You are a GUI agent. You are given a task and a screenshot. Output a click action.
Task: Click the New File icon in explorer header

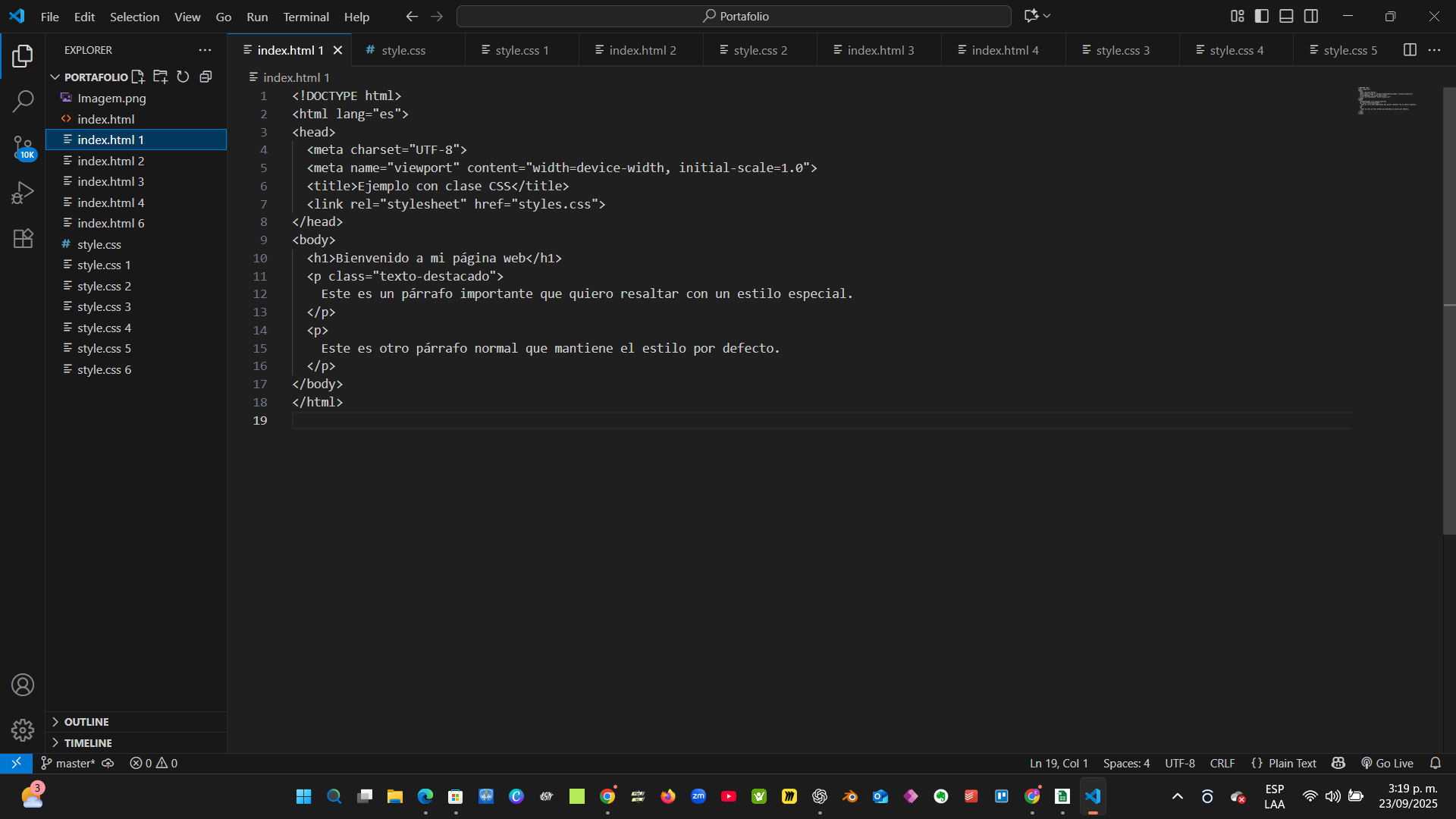click(x=138, y=77)
